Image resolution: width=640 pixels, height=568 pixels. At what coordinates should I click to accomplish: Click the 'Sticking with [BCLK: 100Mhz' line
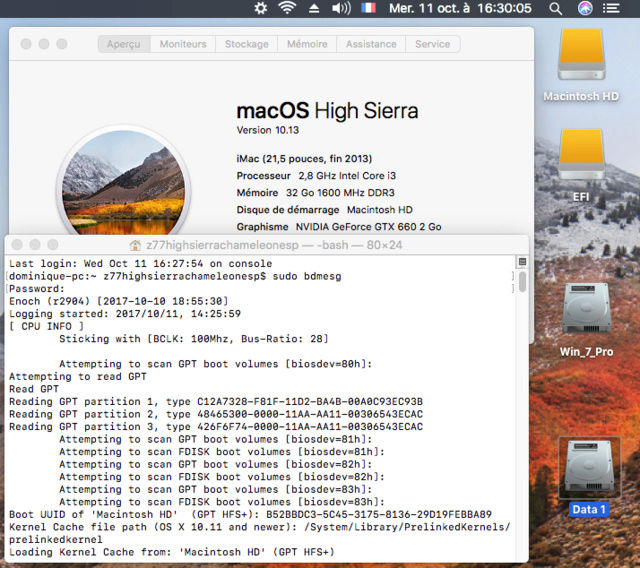pyautogui.click(x=194, y=339)
